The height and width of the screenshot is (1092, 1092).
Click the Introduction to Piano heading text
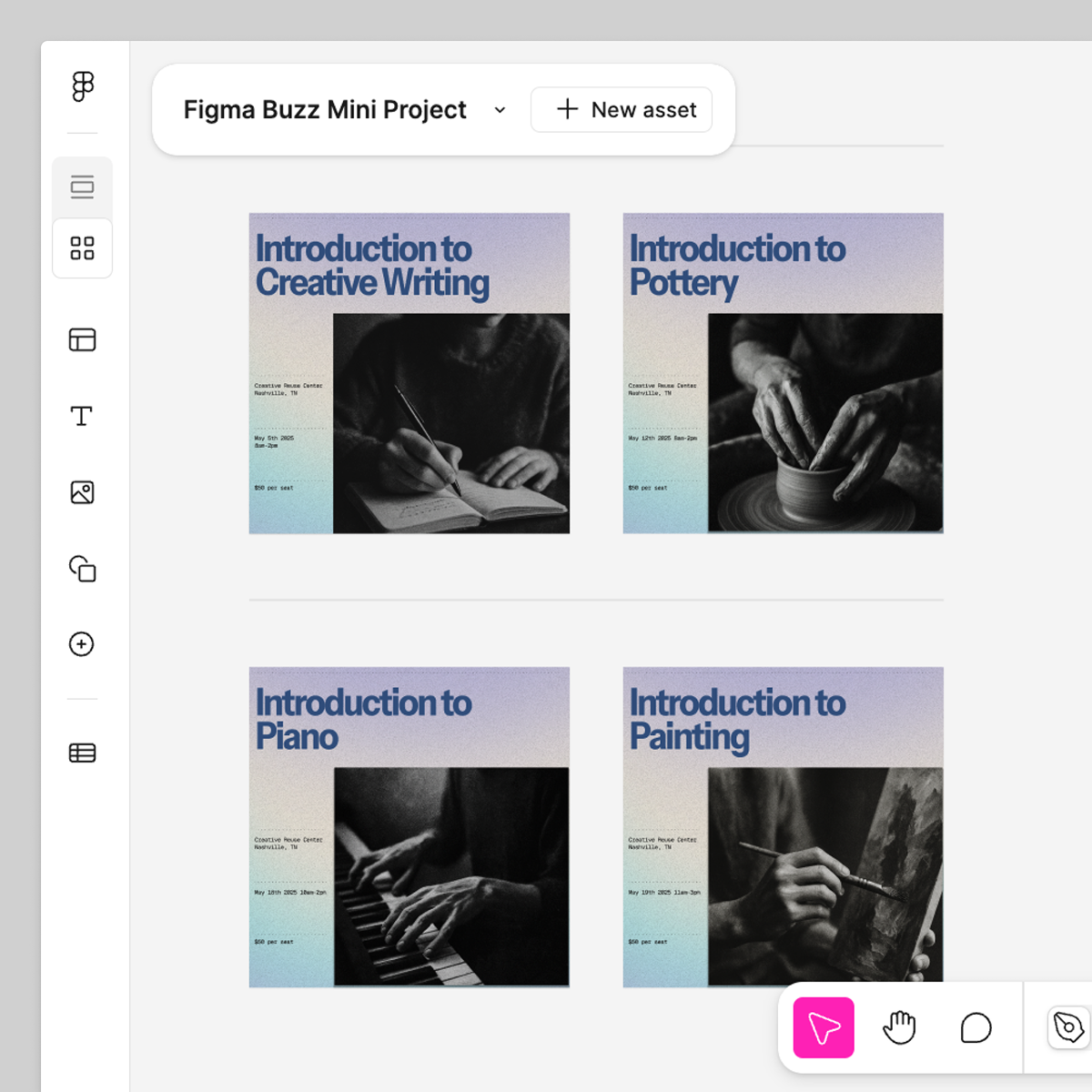point(363,719)
